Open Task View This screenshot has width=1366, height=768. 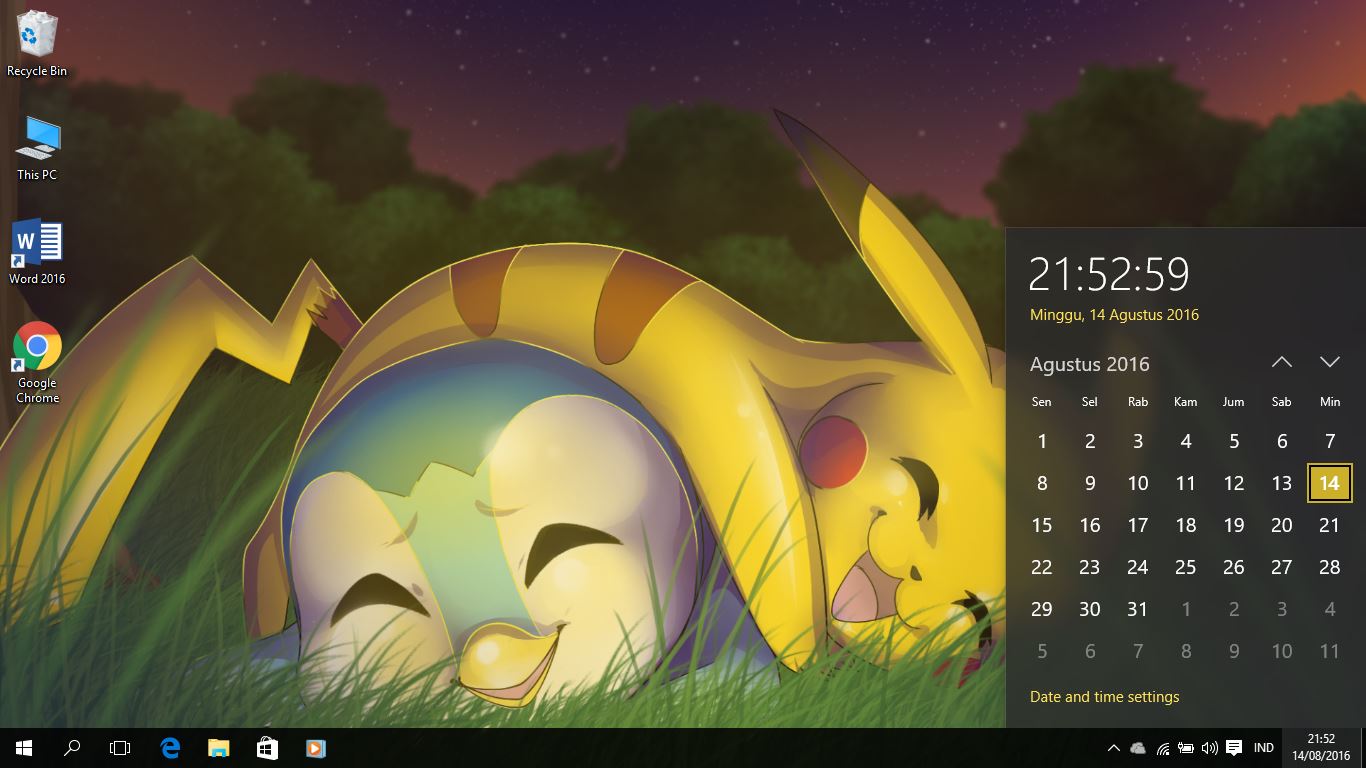pyautogui.click(x=120, y=747)
